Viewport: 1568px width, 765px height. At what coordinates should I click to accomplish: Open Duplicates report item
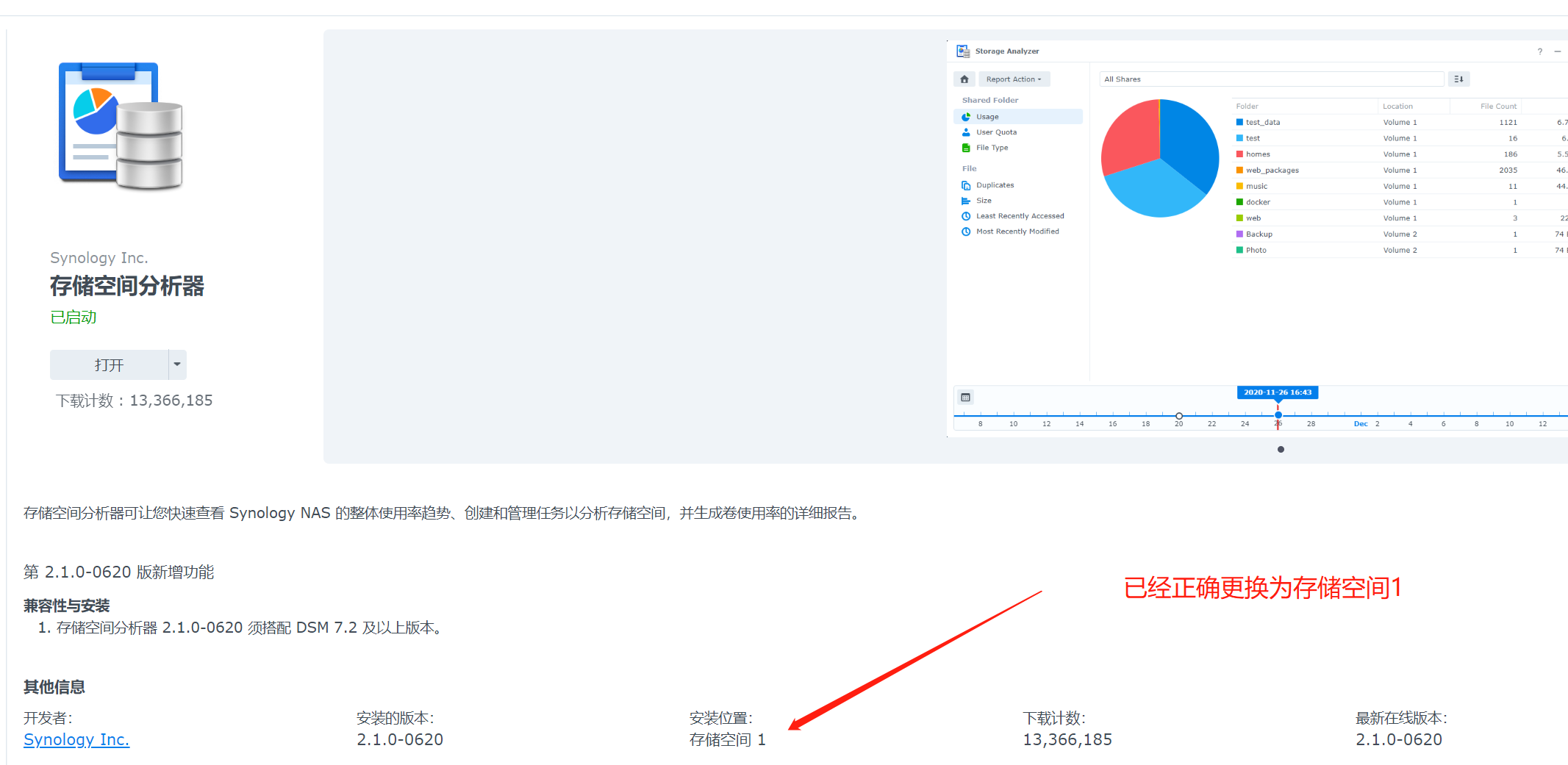tap(1018, 185)
